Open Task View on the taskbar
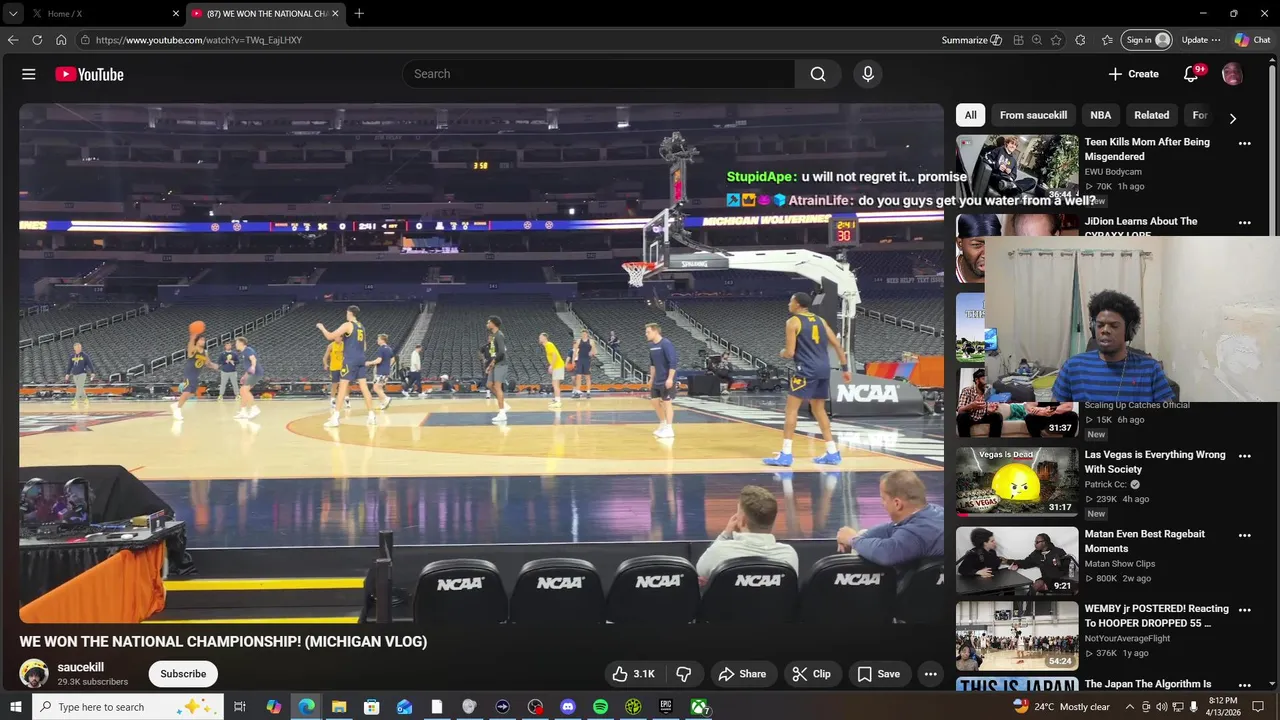 tap(240, 707)
